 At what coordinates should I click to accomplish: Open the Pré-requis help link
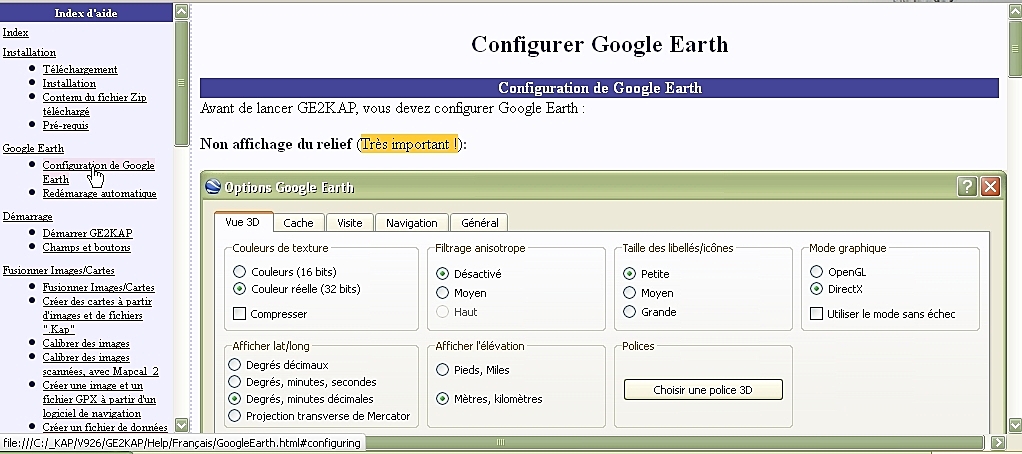click(66, 125)
